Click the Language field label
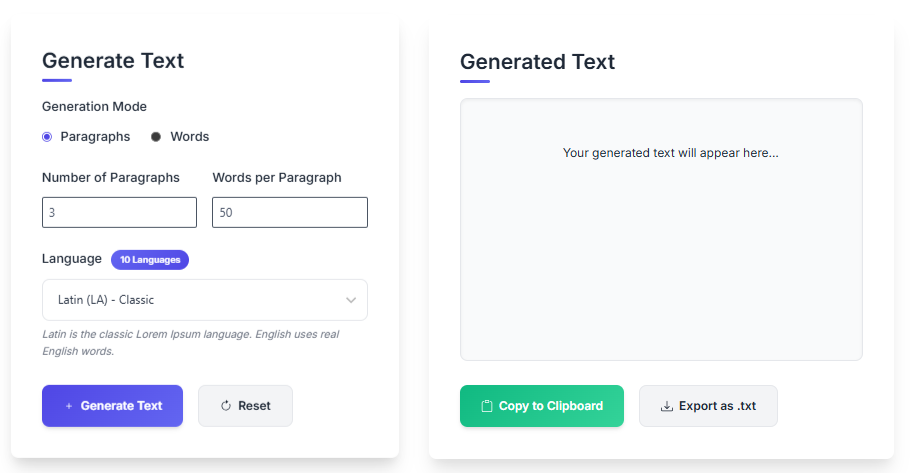 click(x=72, y=258)
